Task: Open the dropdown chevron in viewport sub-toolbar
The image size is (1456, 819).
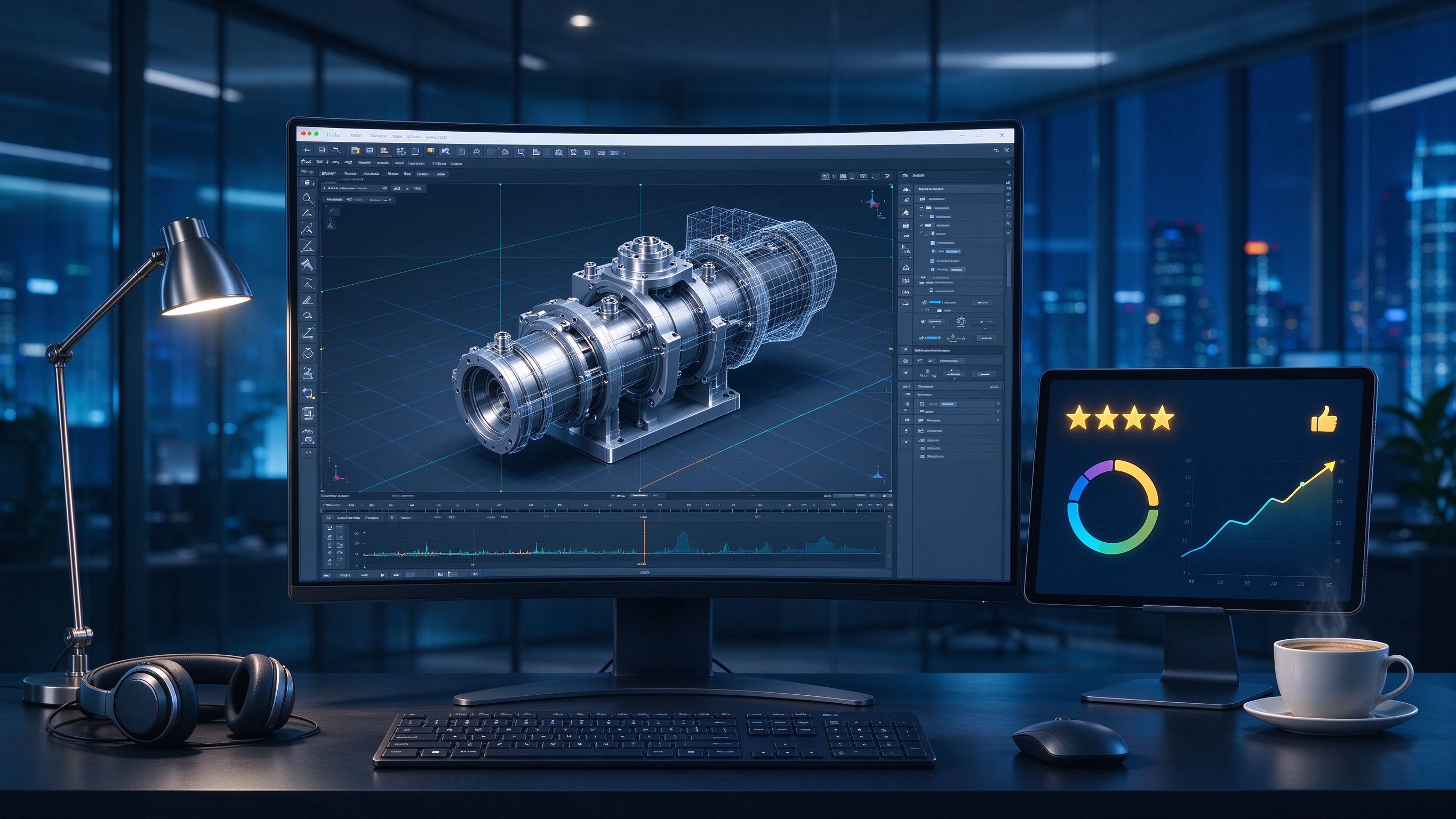Action: click(x=385, y=188)
